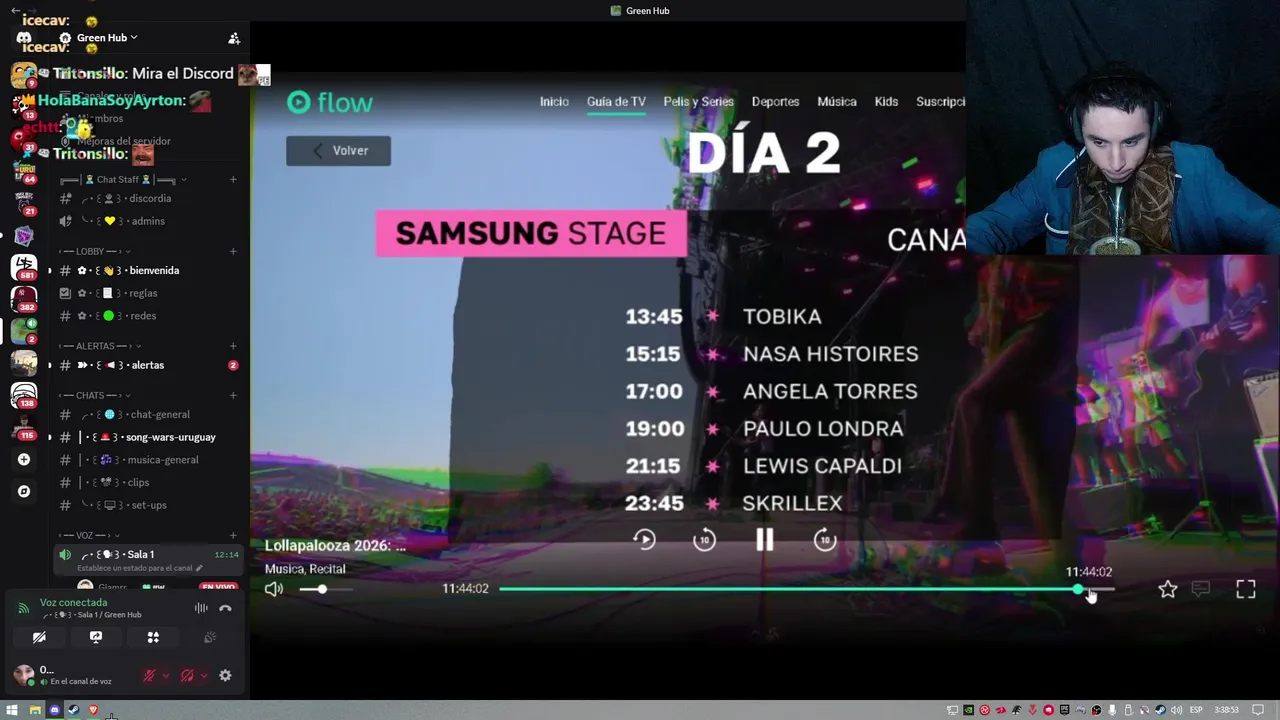Open the admins voice channel
The height and width of the screenshot is (720, 1280).
tap(148, 221)
